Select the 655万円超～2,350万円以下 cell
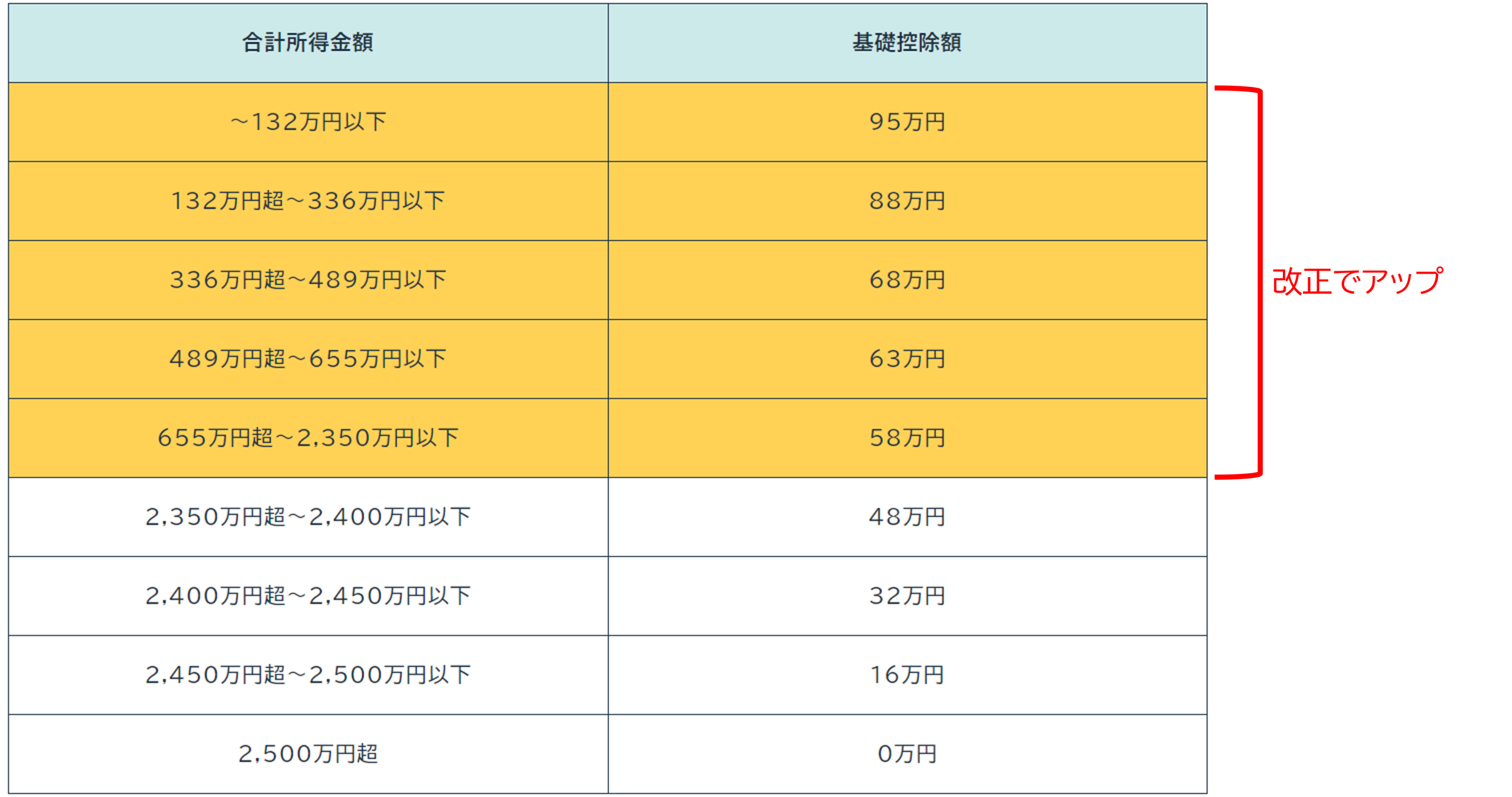The height and width of the screenshot is (797, 1512). pyautogui.click(x=308, y=438)
